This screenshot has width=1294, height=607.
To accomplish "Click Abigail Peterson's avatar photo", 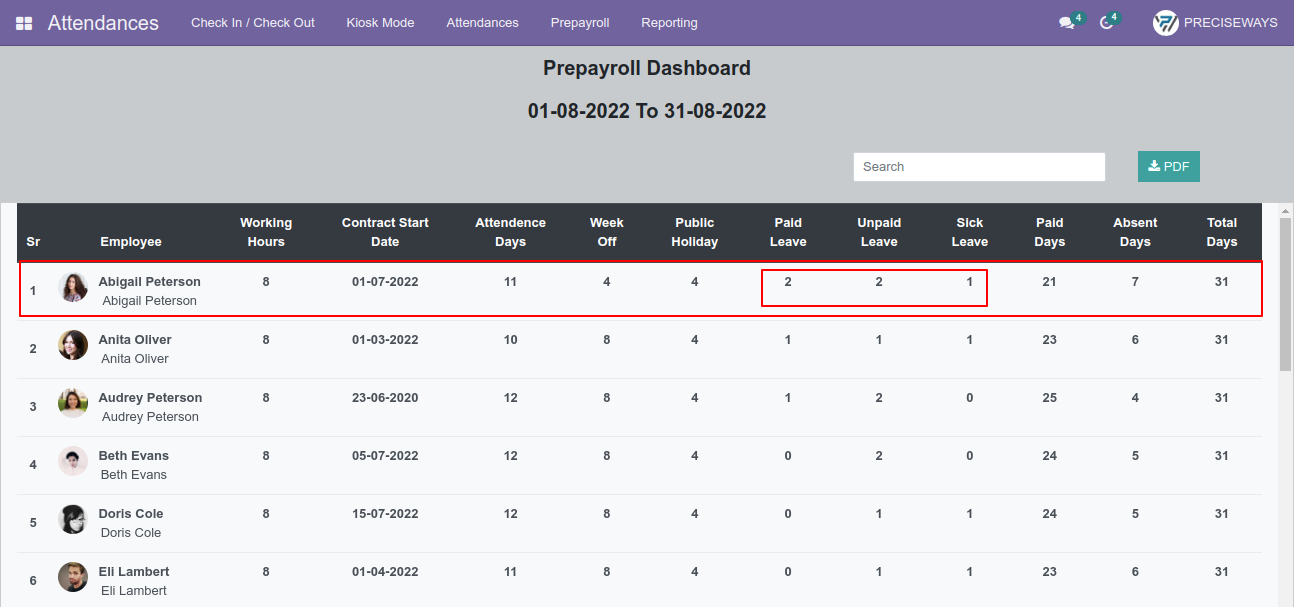I will point(73,287).
